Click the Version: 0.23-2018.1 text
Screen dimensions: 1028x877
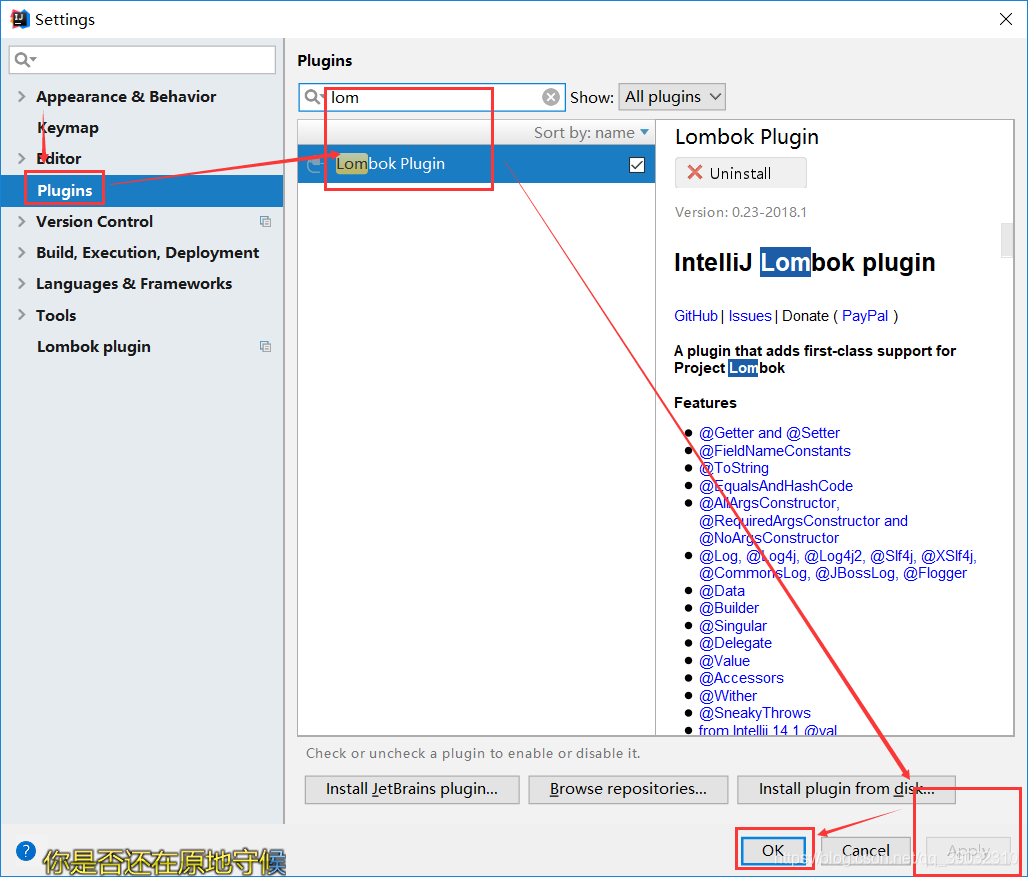point(741,212)
